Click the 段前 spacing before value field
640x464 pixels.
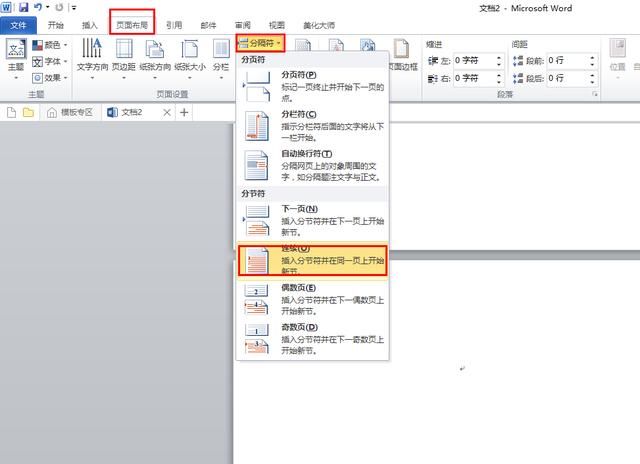pos(568,60)
